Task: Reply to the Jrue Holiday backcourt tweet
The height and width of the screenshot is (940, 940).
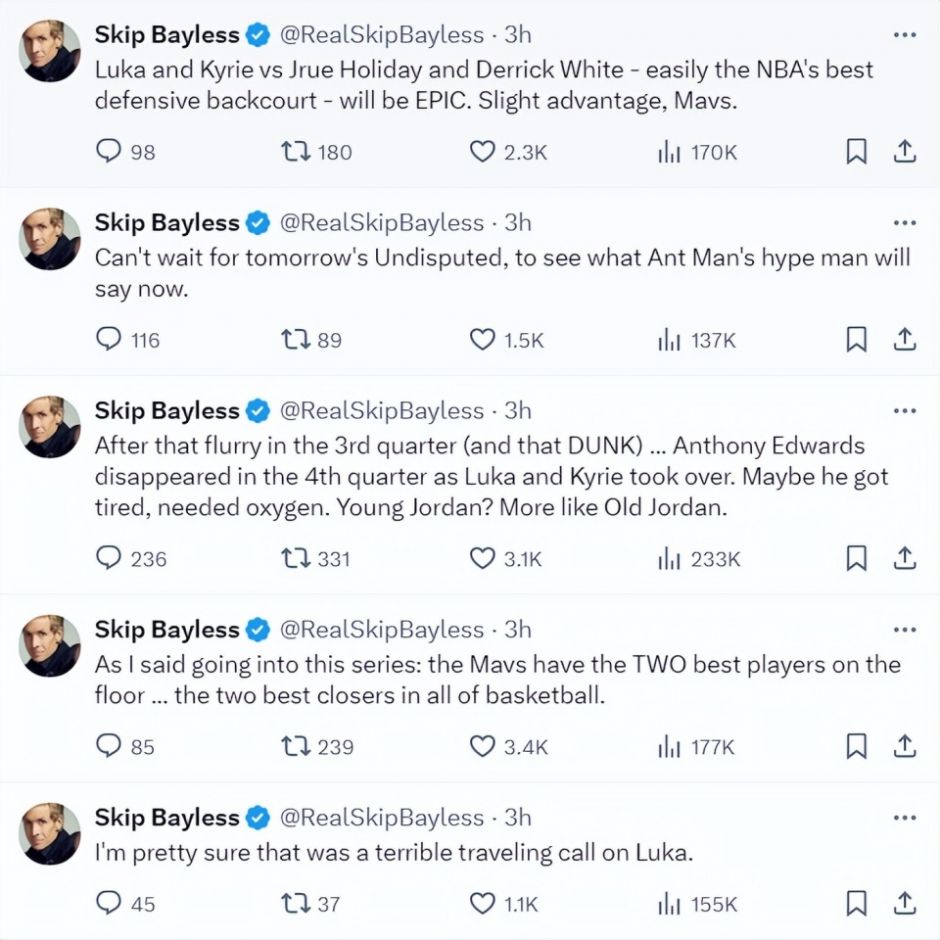Action: (108, 152)
